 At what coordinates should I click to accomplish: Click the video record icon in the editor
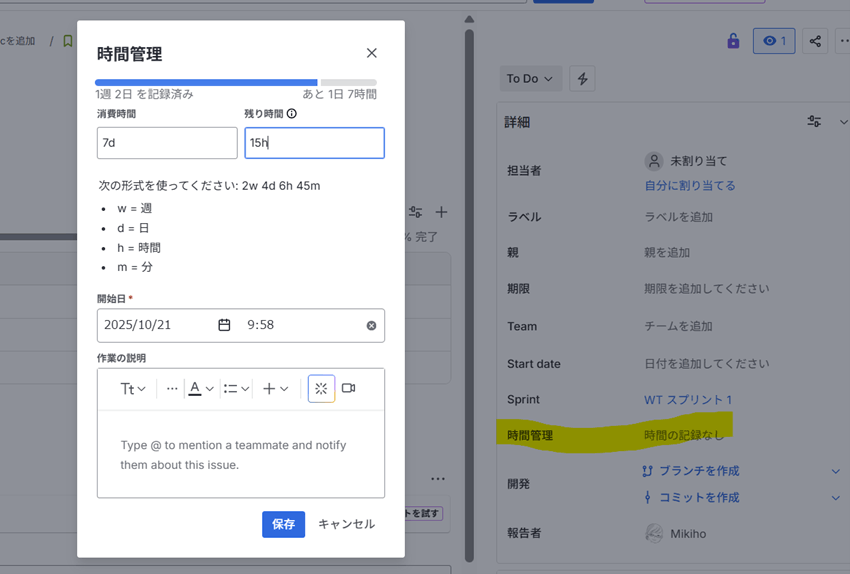(x=349, y=388)
